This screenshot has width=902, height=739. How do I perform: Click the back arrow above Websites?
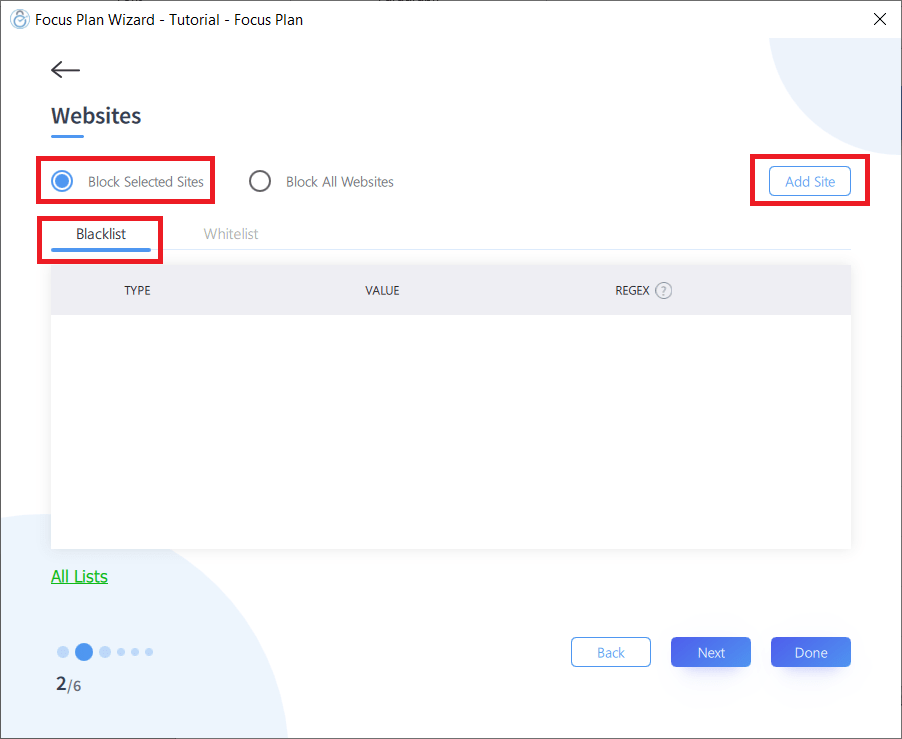[66, 69]
